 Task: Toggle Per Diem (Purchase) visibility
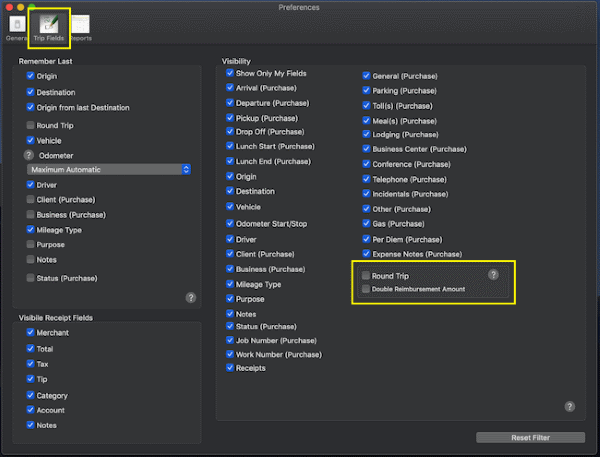[367, 240]
